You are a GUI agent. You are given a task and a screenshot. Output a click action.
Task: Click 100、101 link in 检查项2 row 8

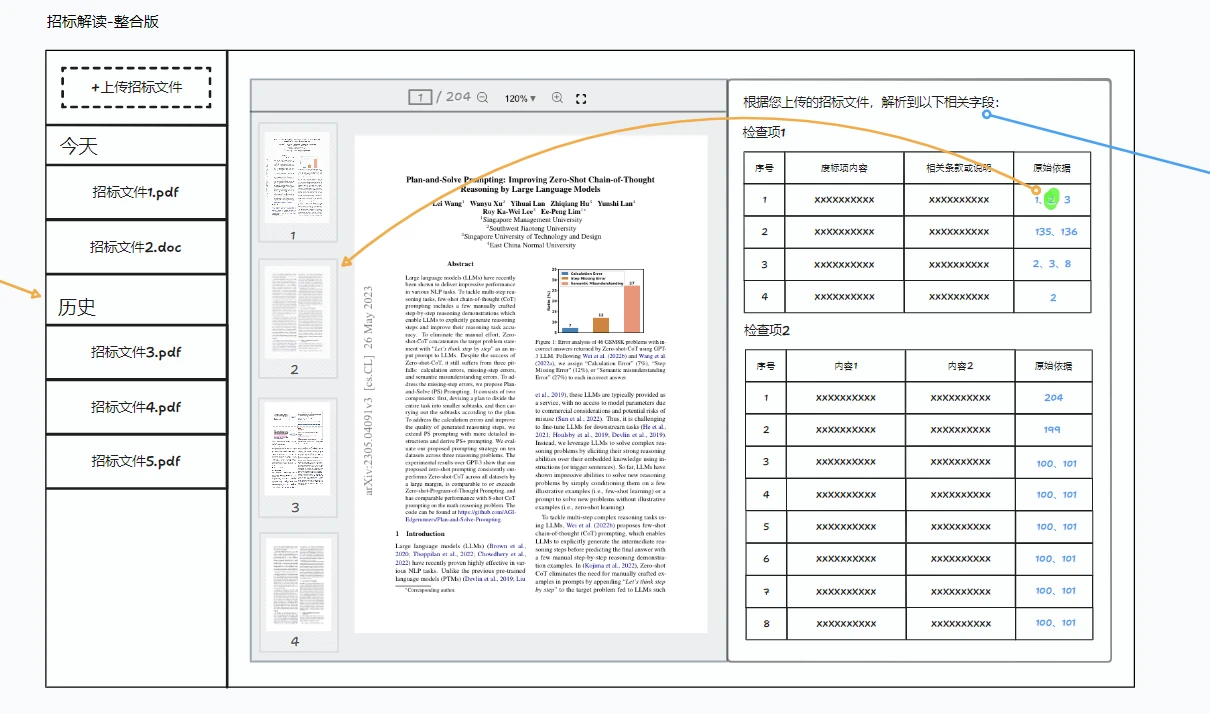pyautogui.click(x=1056, y=622)
